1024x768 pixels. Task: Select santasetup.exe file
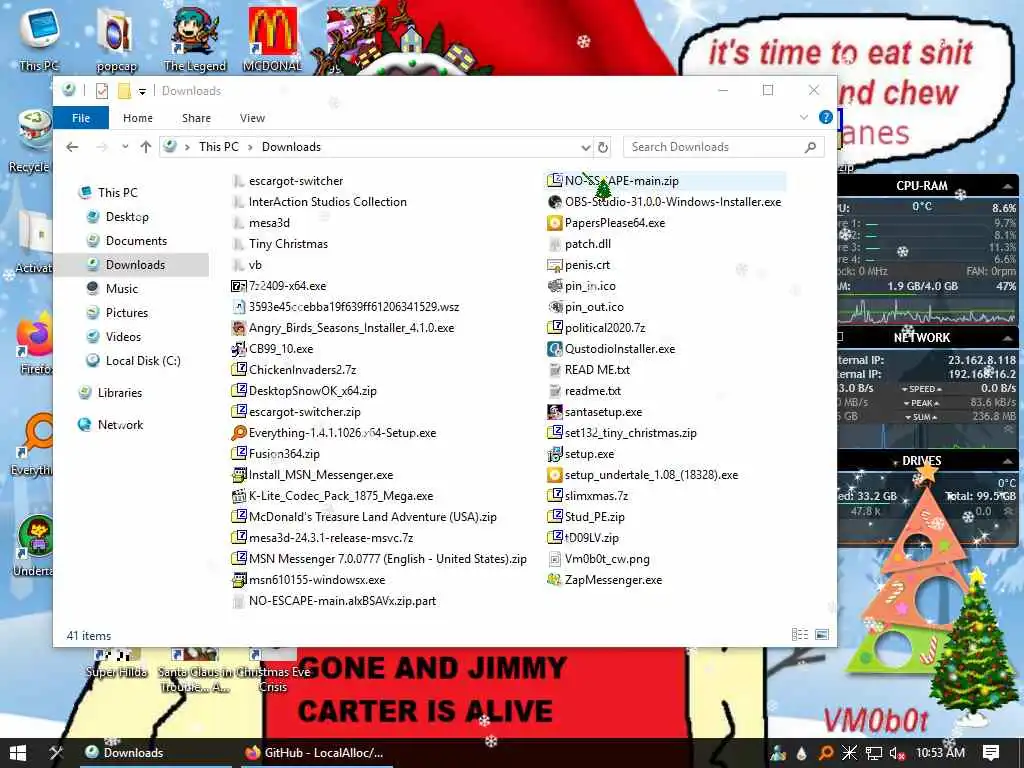coord(594,412)
